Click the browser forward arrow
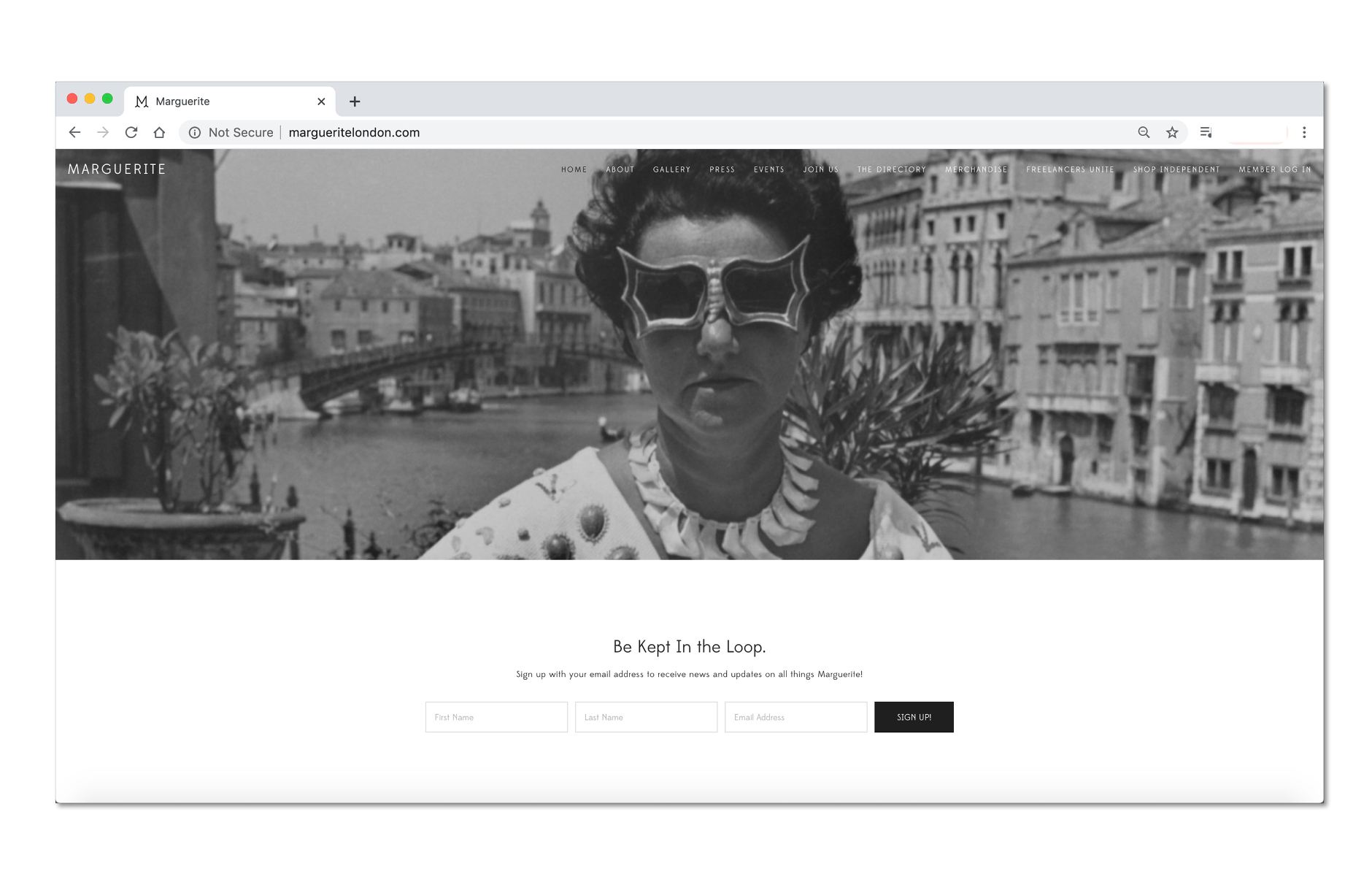 tap(103, 132)
